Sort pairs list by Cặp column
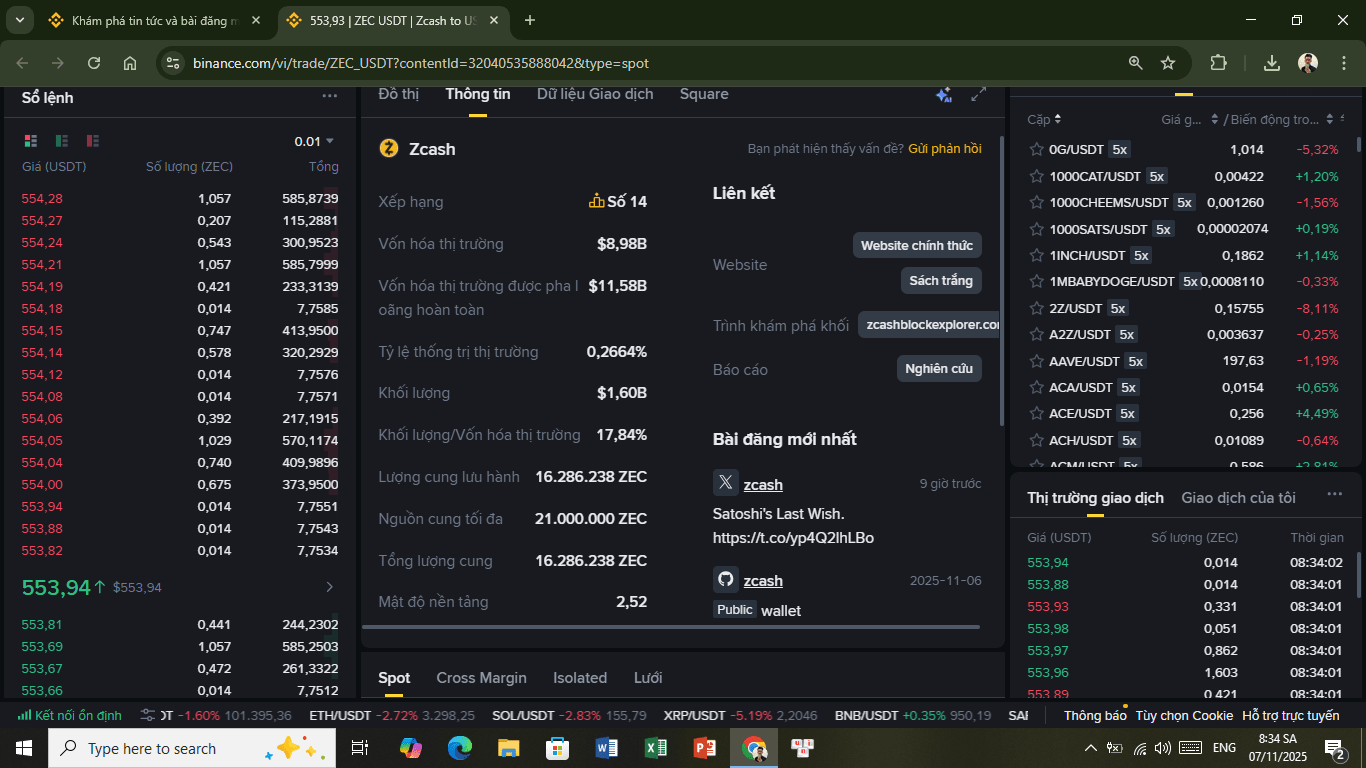The image size is (1366, 768). tap(1044, 119)
